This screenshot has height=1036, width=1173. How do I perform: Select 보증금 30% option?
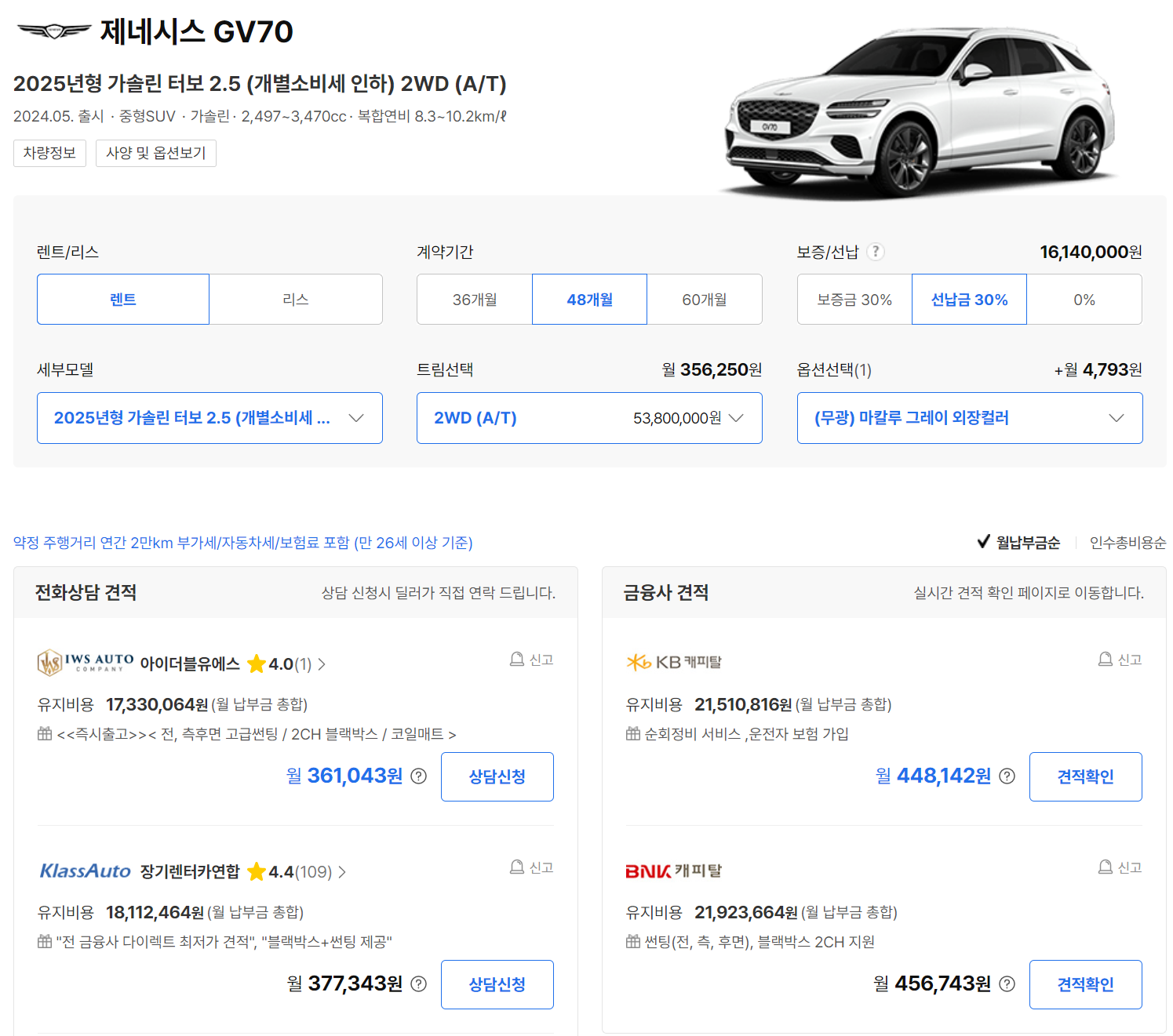[854, 300]
